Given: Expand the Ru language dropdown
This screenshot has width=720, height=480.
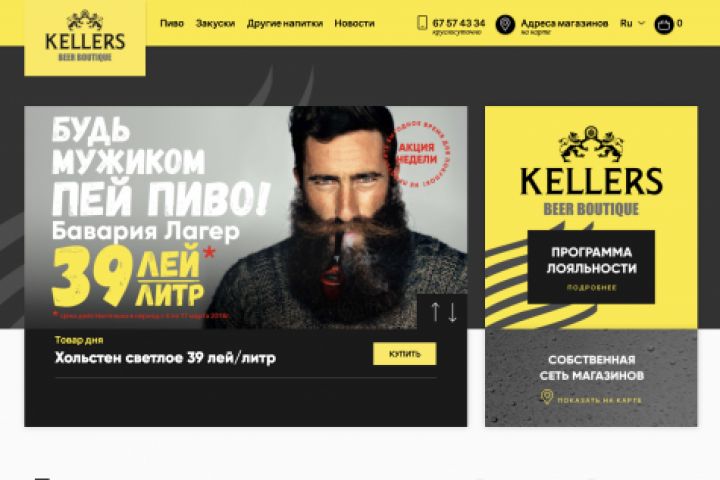Looking at the screenshot, I should coord(632,23).
